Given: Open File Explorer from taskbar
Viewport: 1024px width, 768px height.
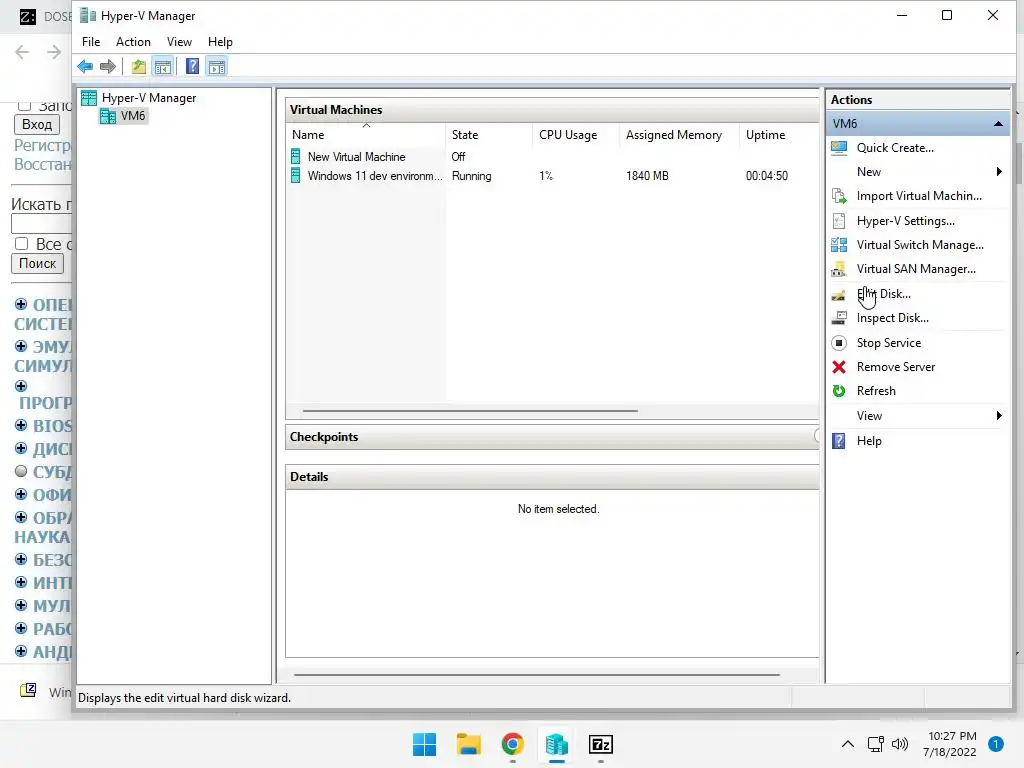Looking at the screenshot, I should [468, 744].
